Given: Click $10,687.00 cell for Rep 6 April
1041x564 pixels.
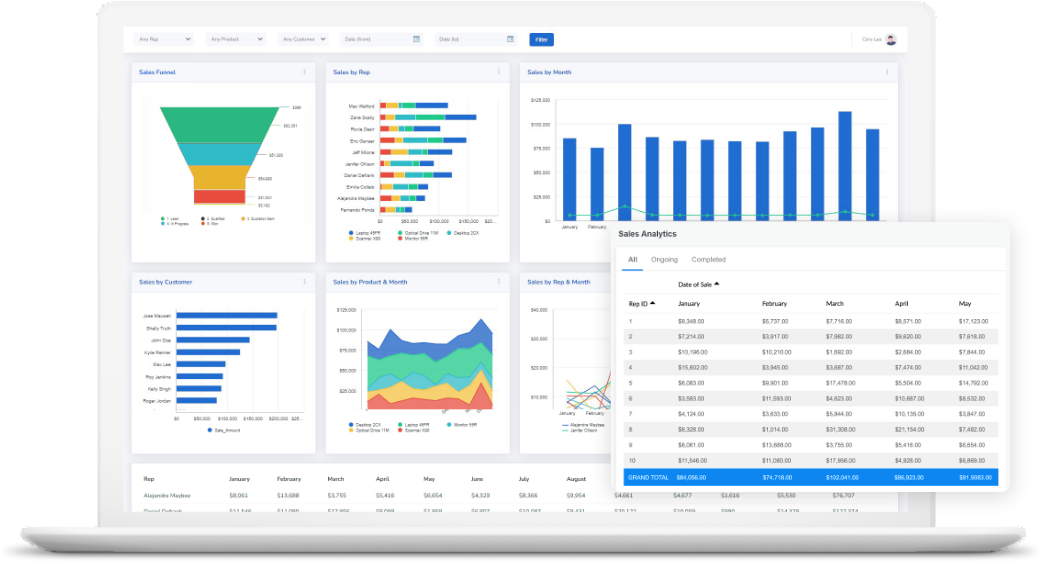Looking at the screenshot, I should (x=910, y=399).
